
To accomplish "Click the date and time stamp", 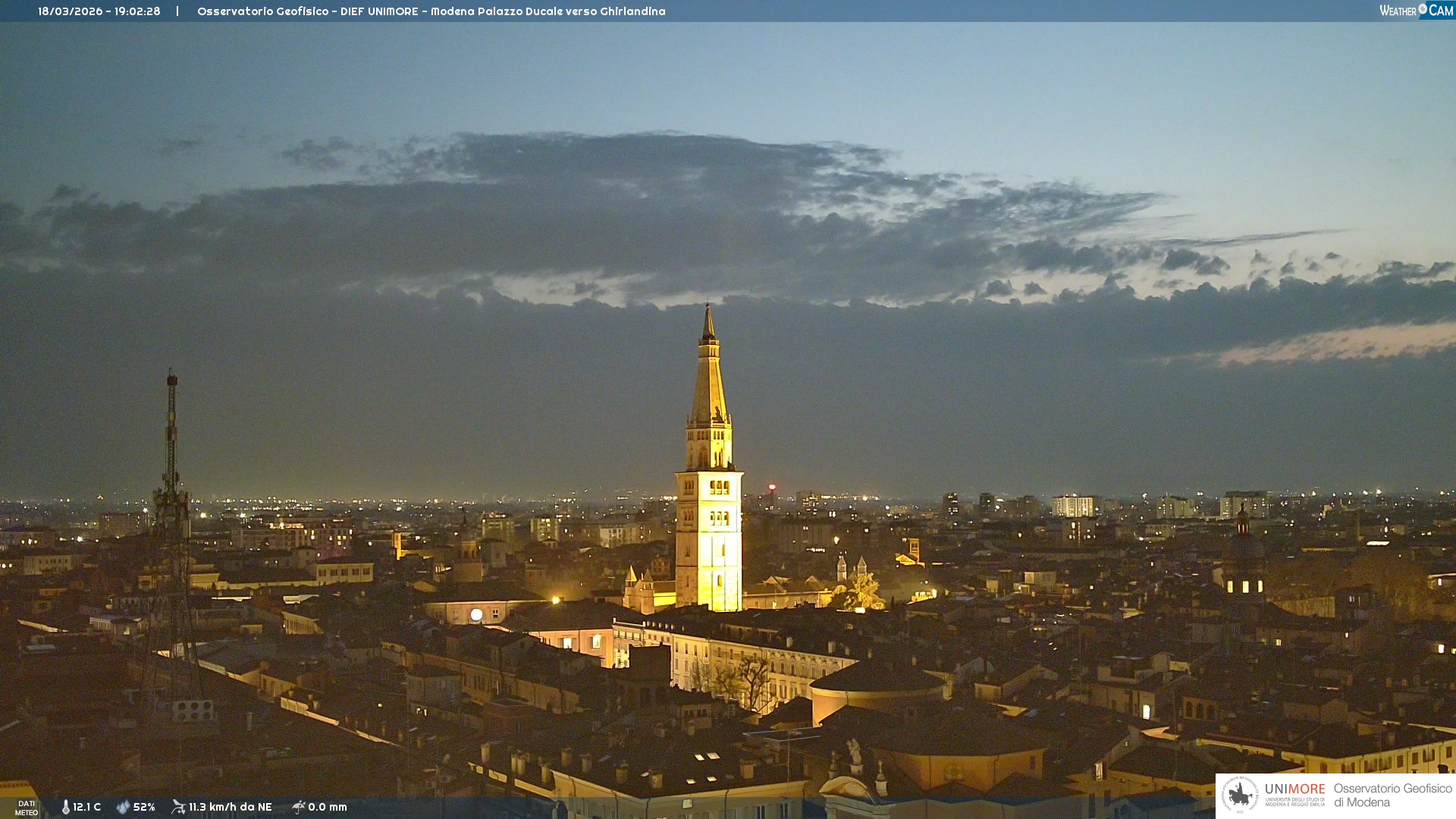I will click(x=99, y=11).
